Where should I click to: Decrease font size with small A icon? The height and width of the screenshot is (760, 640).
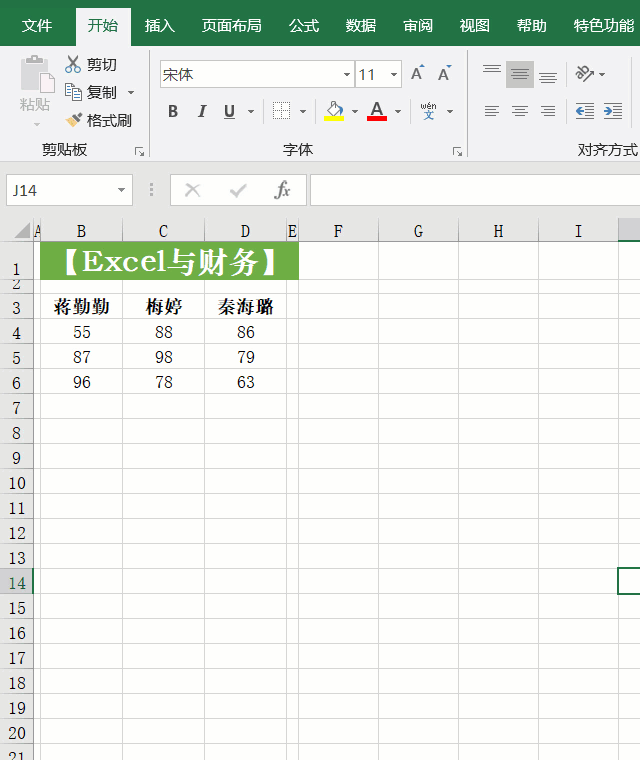[x=444, y=73]
